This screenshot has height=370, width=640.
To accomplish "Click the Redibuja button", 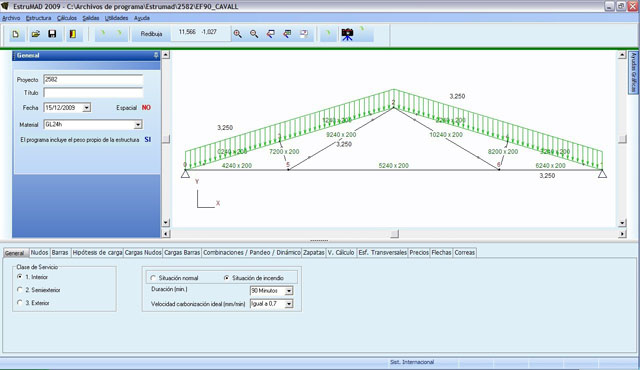I will (151, 34).
